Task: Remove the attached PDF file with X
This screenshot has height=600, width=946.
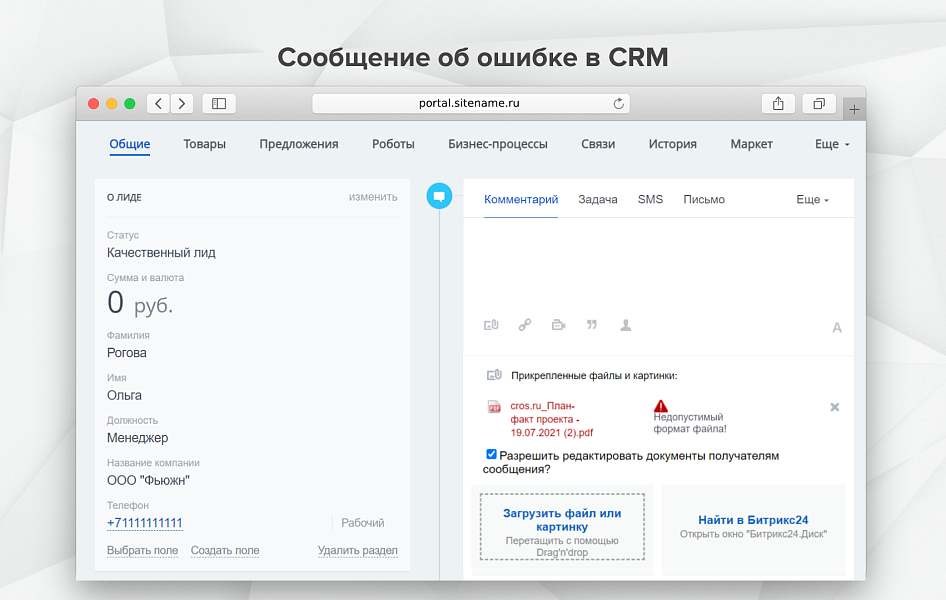Action: click(x=835, y=407)
